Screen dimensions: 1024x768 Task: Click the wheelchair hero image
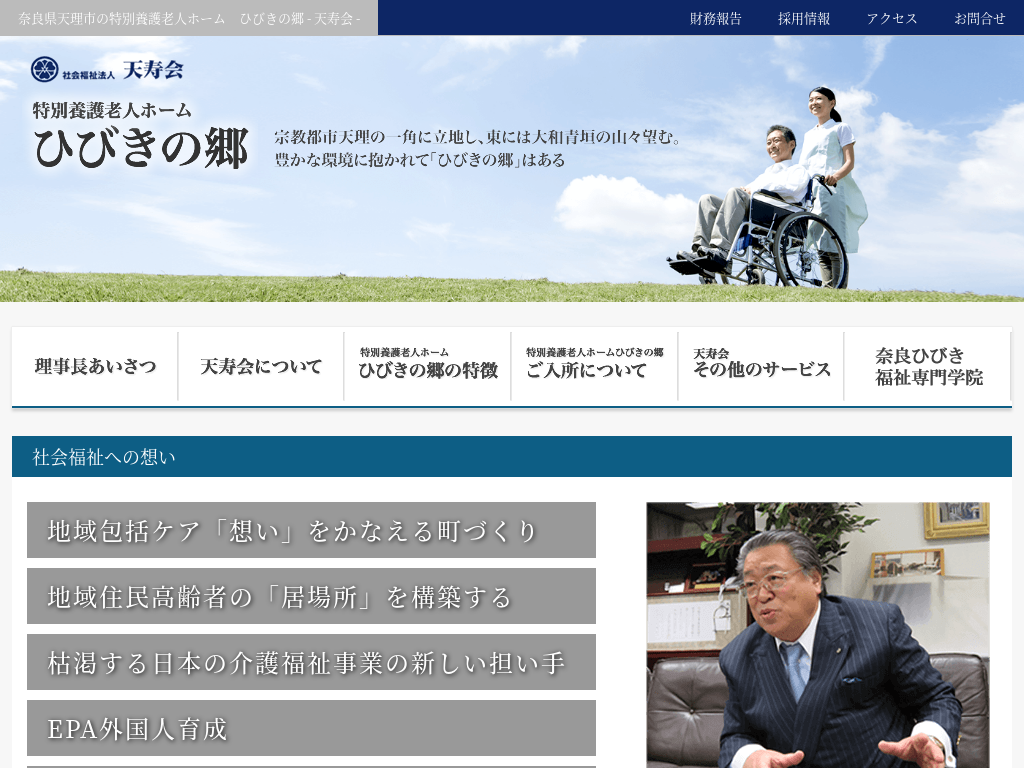pyautogui.click(x=769, y=188)
